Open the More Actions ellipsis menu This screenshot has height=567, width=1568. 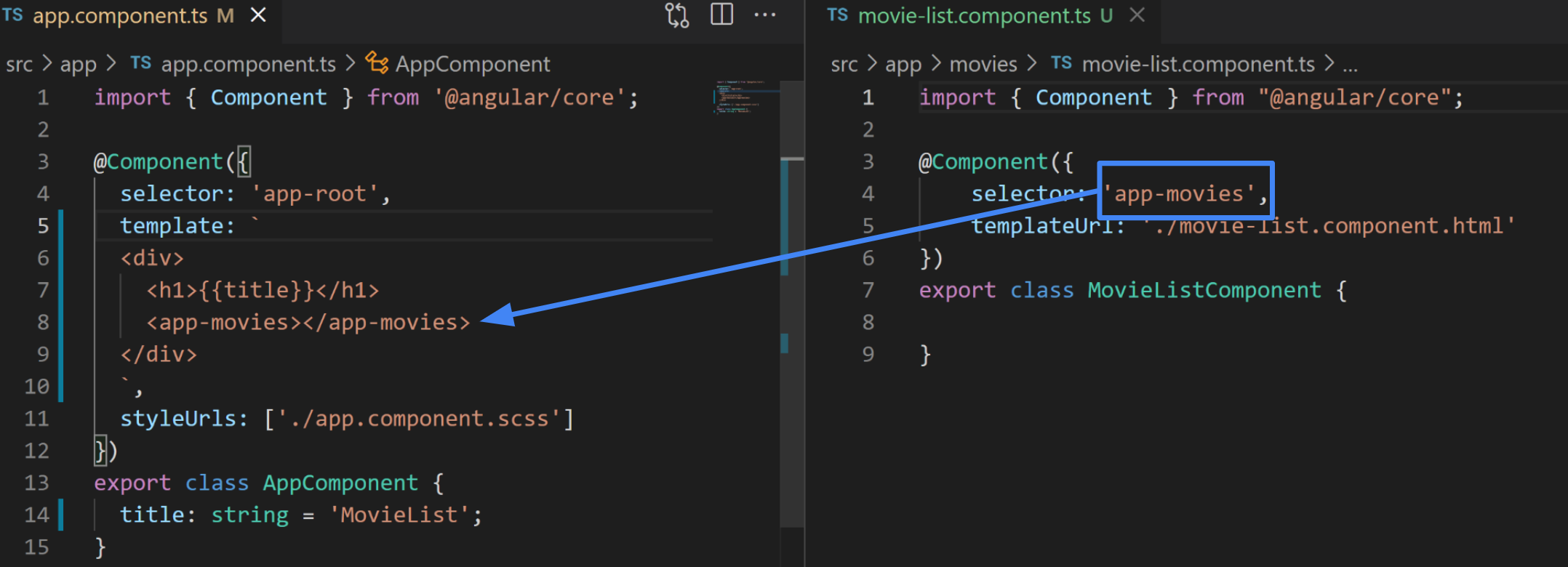pyautogui.click(x=765, y=15)
